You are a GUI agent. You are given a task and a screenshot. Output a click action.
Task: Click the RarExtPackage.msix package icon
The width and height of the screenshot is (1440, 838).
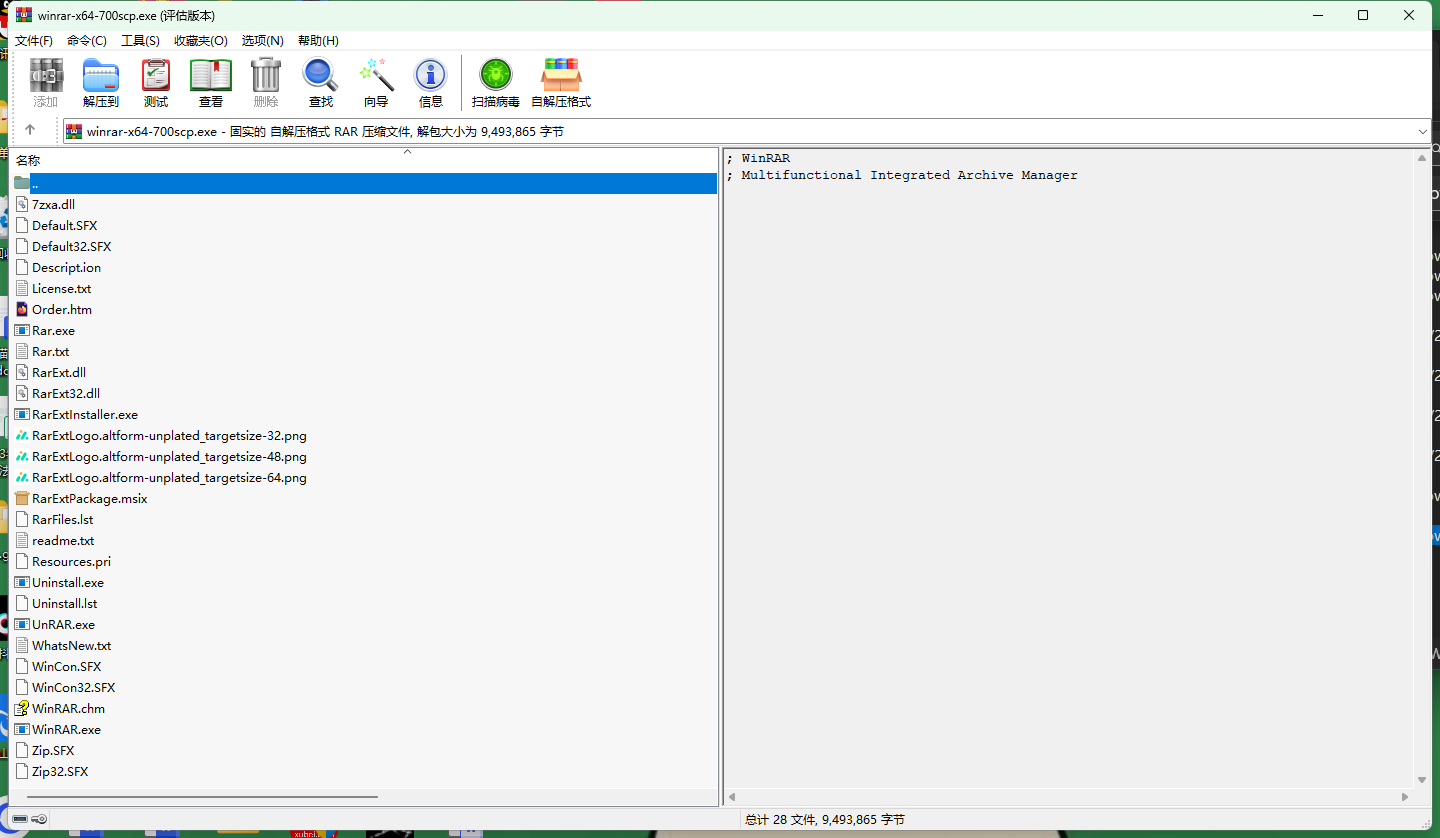pos(22,498)
